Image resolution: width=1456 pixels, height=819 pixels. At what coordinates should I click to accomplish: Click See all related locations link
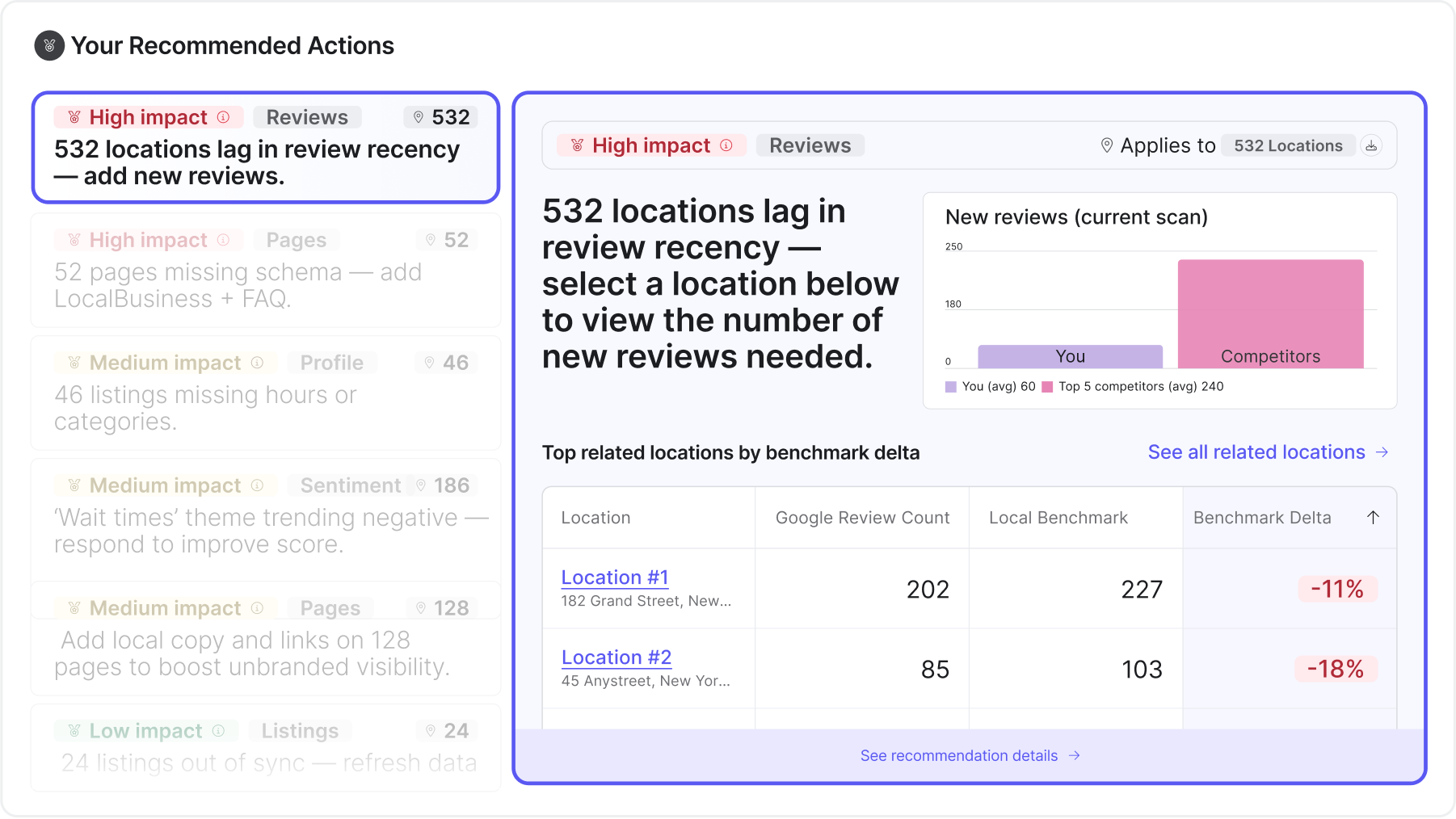pyautogui.click(x=1256, y=452)
